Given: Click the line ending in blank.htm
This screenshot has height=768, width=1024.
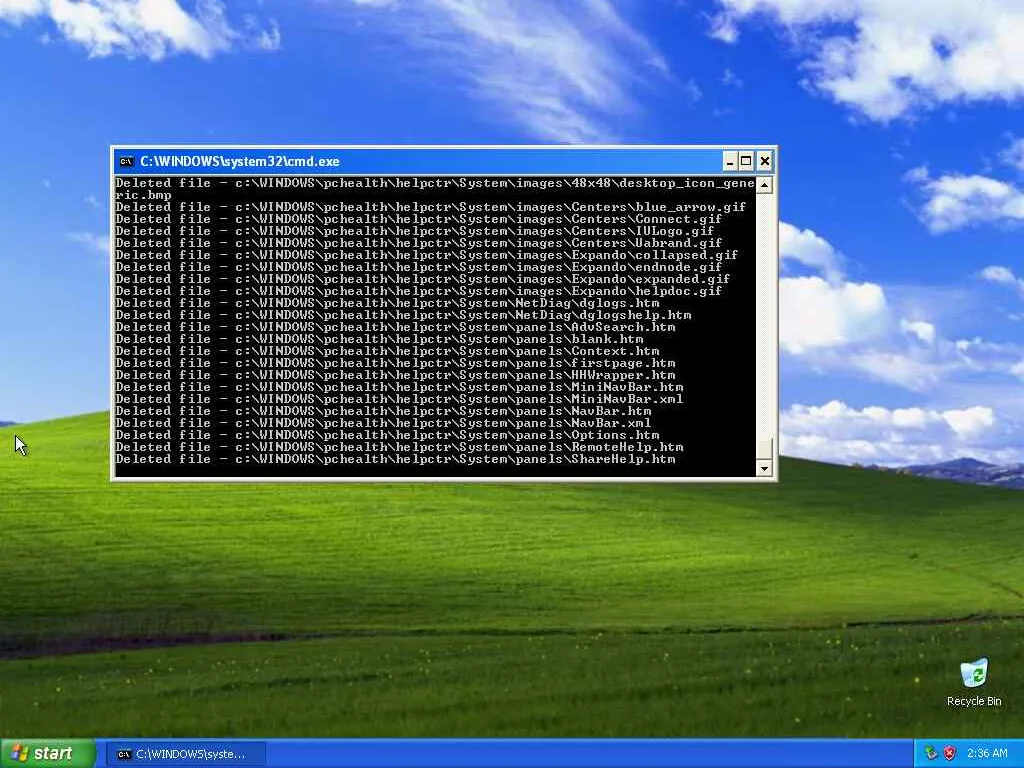Looking at the screenshot, I should (379, 339).
